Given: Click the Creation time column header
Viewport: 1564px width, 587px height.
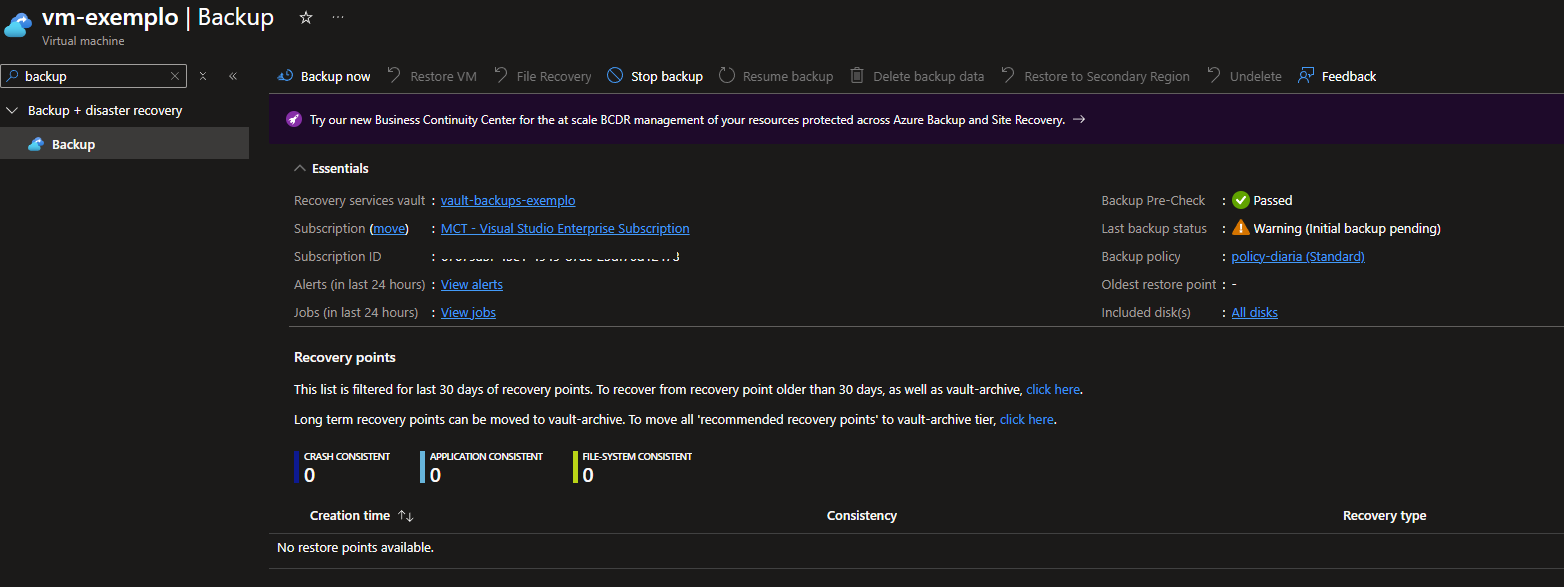Looking at the screenshot, I should pos(350,516).
